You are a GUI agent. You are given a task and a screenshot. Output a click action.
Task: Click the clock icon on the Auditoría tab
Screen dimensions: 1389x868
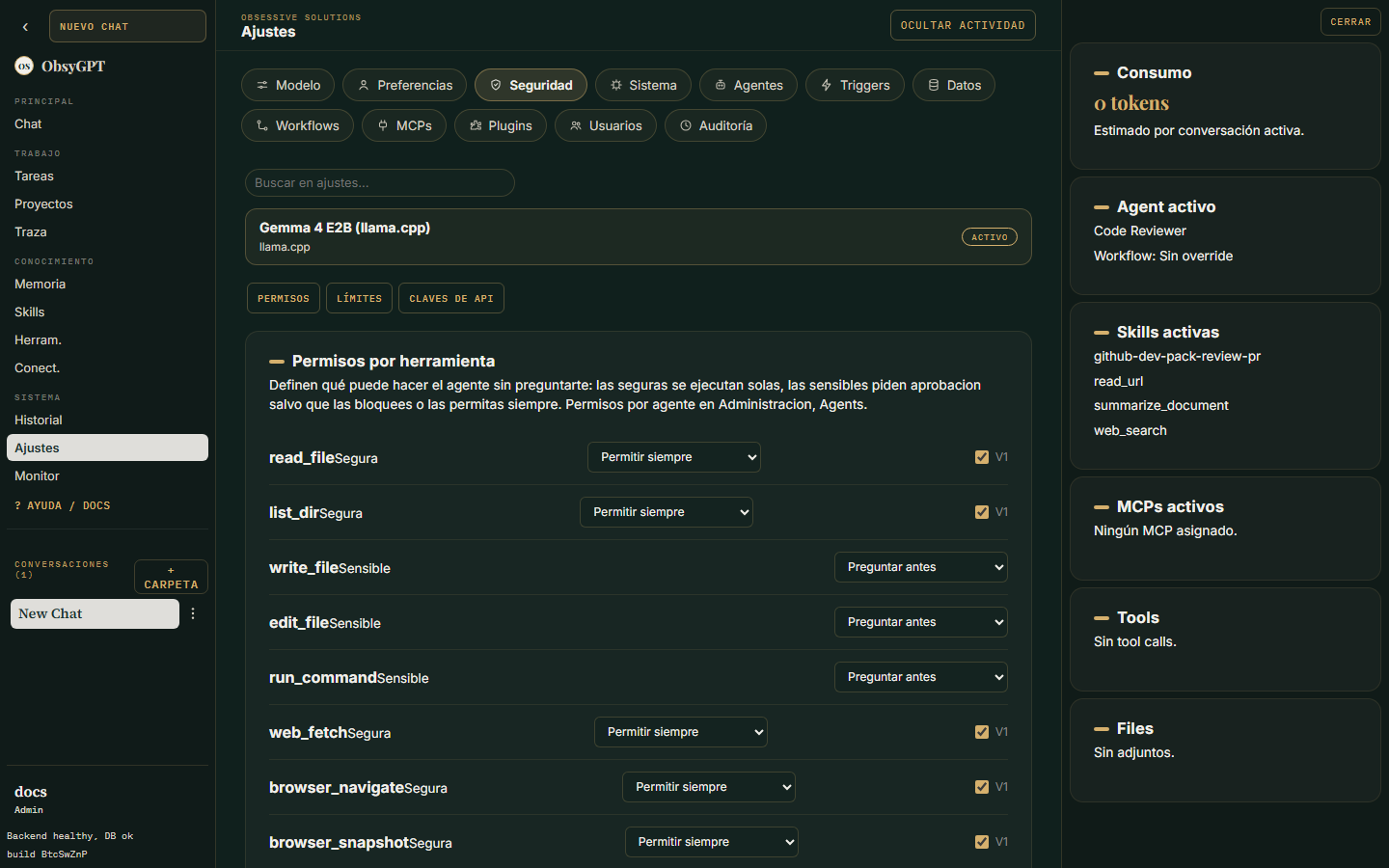(686, 125)
